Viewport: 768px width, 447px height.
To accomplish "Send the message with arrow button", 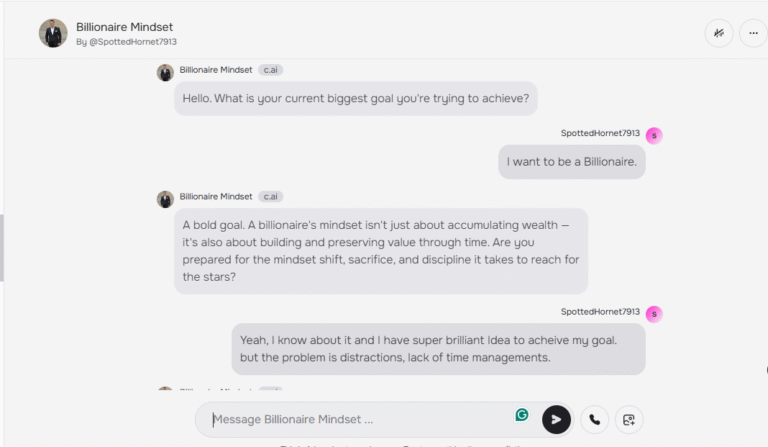I will coord(556,420).
